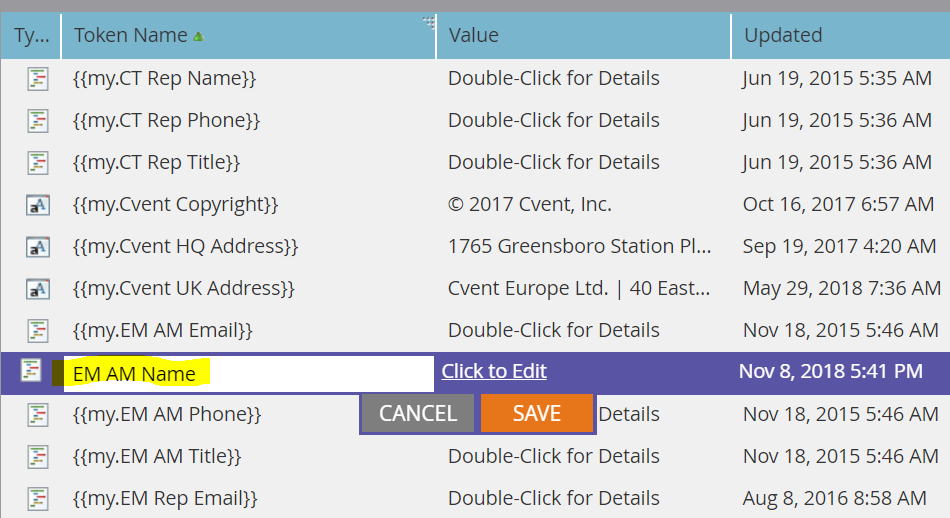This screenshot has width=950, height=518.
Task: Select the Cvent HQ Address text icon
Action: tap(38, 247)
